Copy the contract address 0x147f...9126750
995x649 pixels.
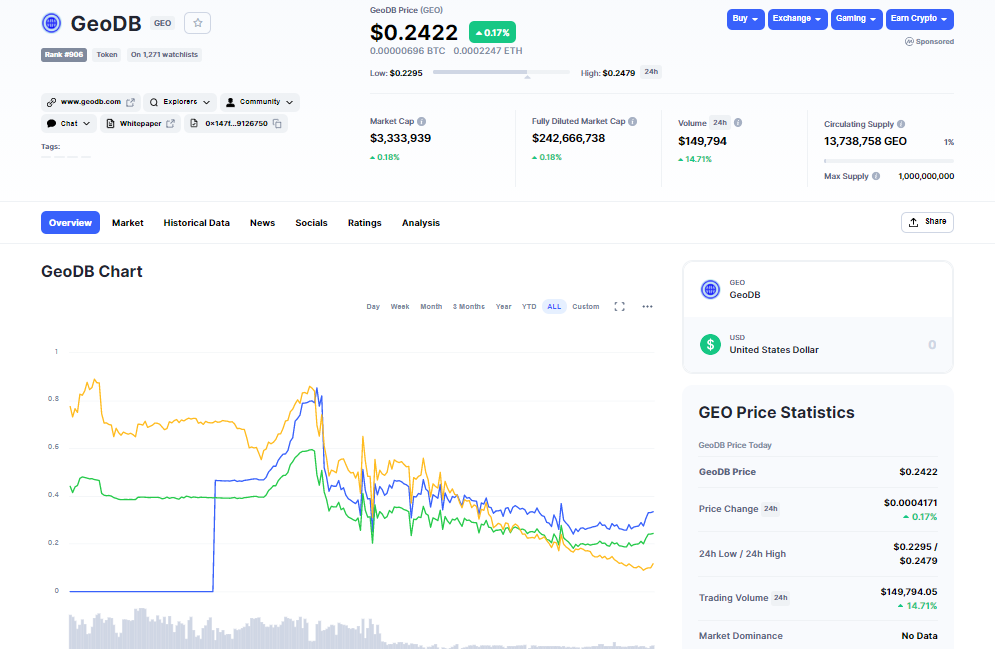coord(277,124)
